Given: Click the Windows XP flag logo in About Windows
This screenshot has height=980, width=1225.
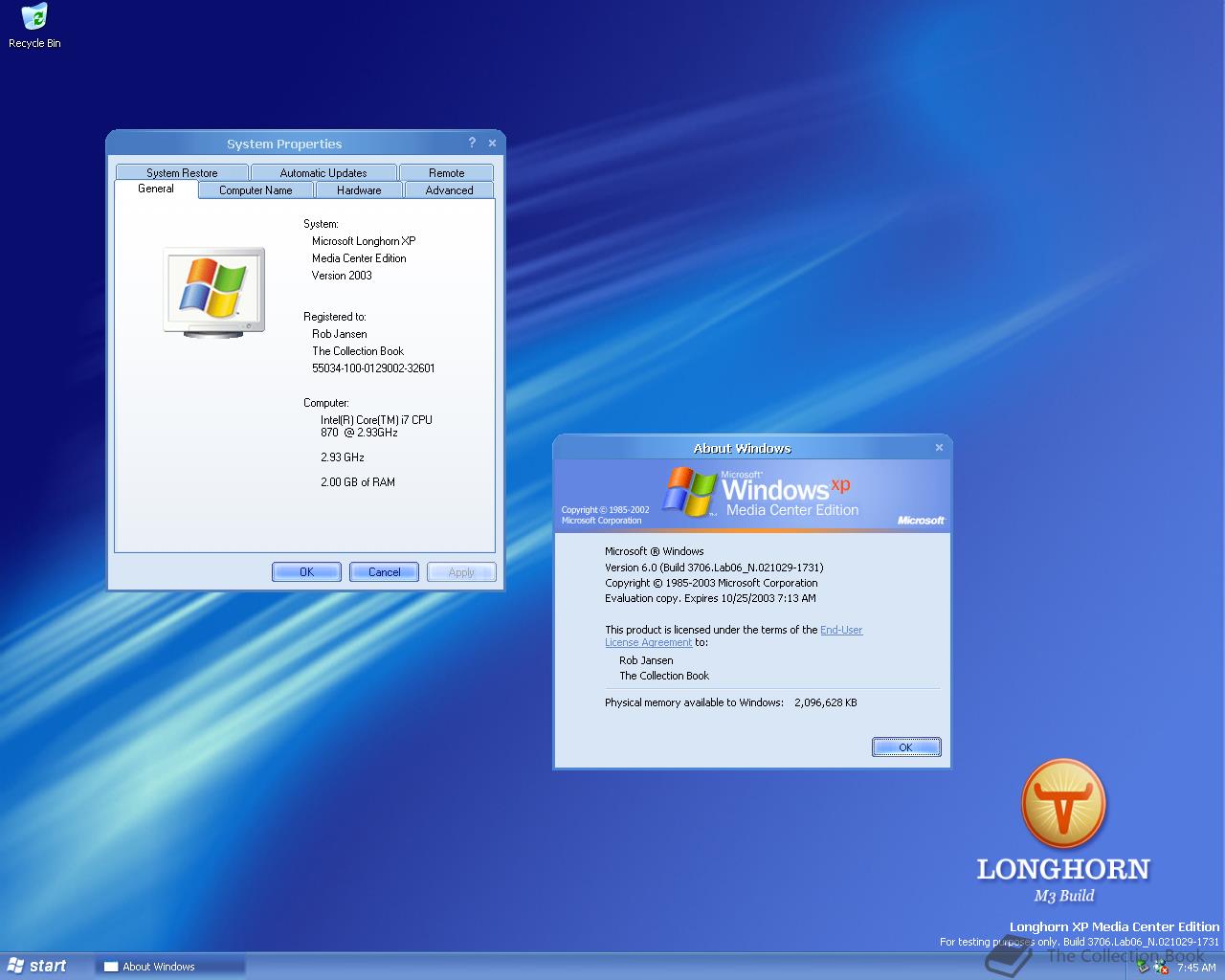Looking at the screenshot, I should pyautogui.click(x=691, y=491).
